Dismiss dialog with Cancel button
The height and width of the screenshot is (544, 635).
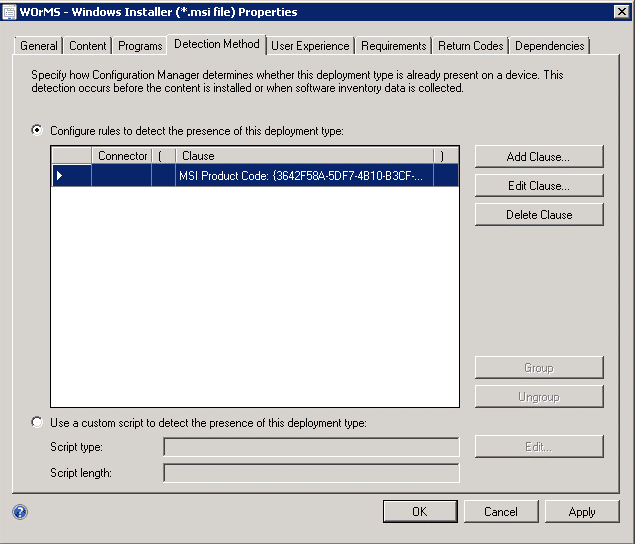click(501, 512)
